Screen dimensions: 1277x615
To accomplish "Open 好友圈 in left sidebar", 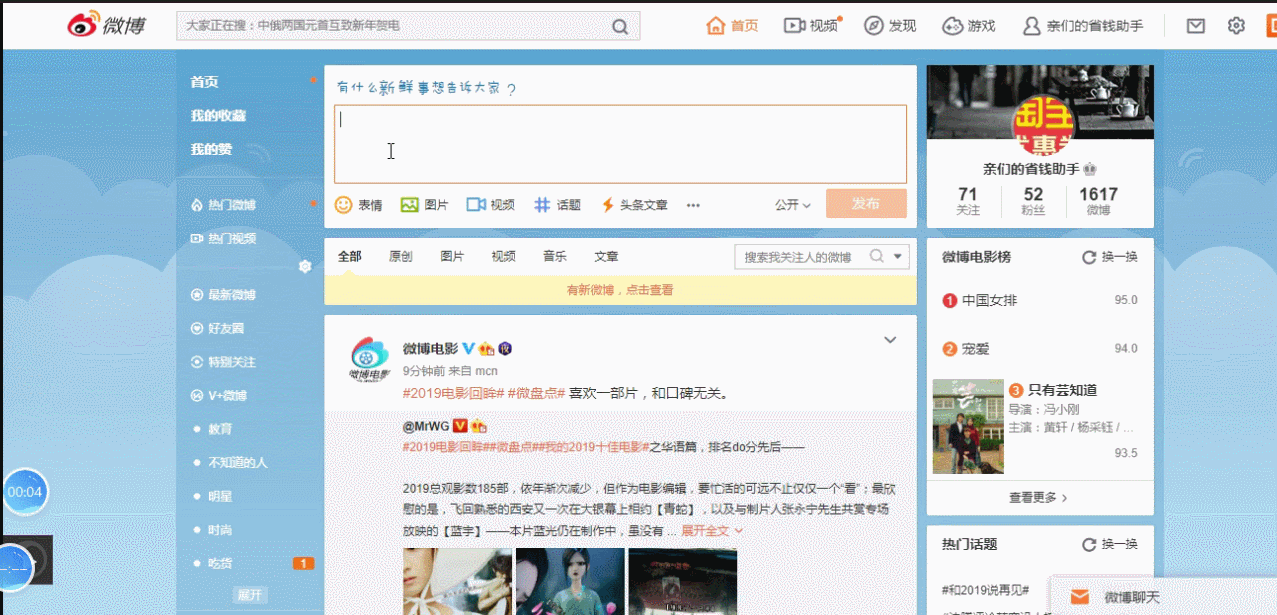I will [218, 328].
